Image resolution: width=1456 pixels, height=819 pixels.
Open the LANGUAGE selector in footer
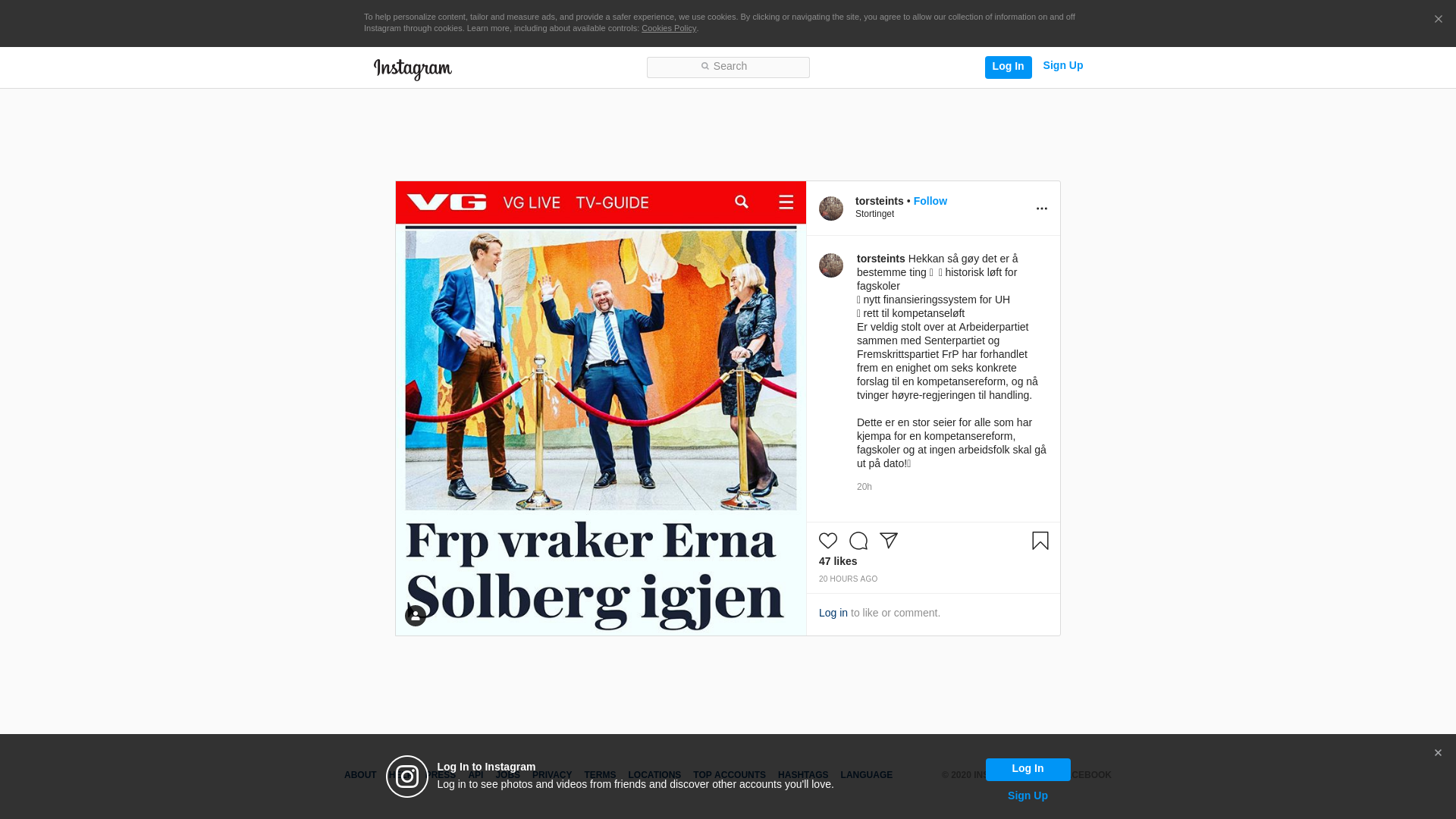(x=866, y=775)
